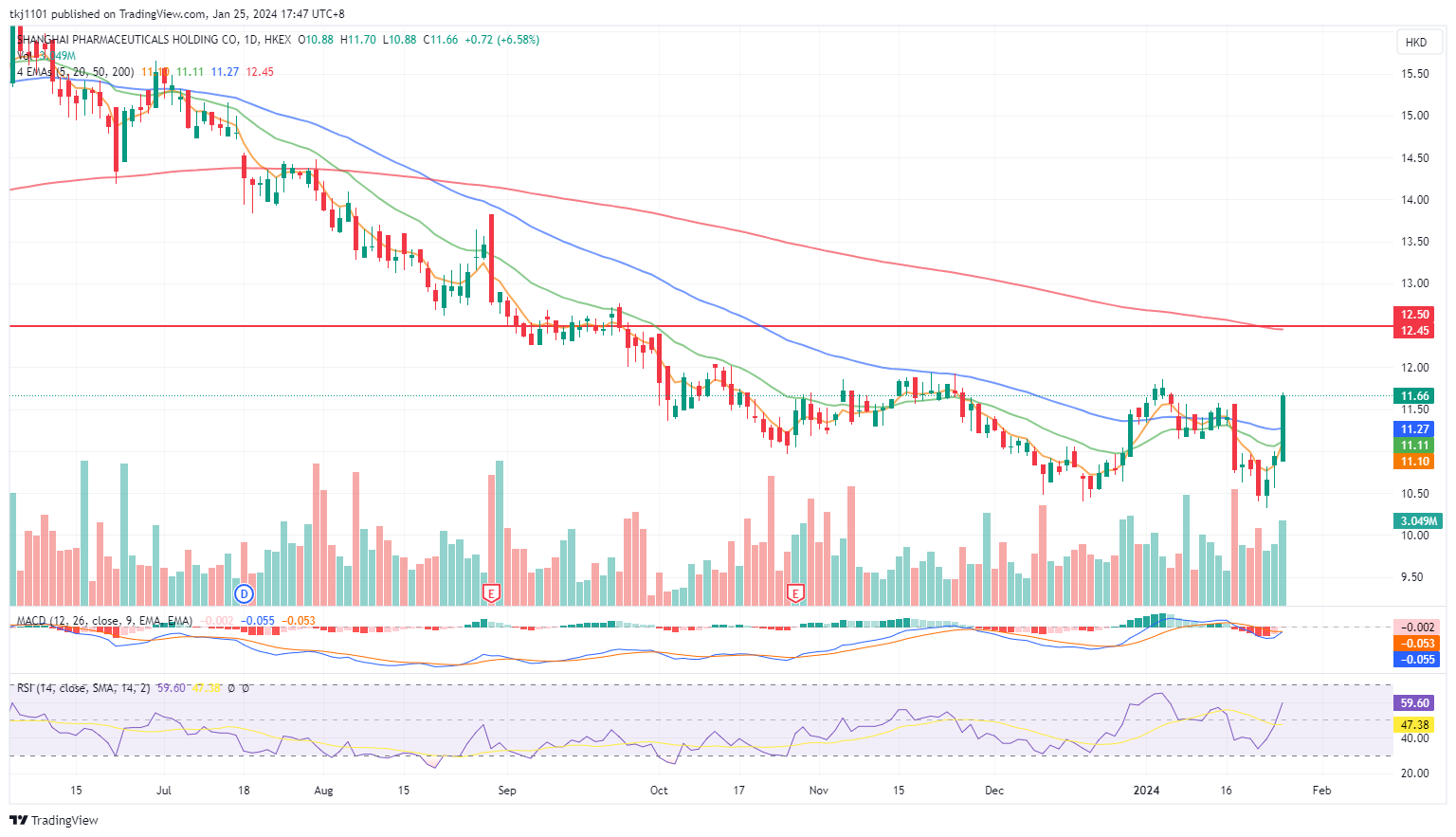Click the red 12.45 EMA label on price axis
The width and height of the screenshot is (1456, 837).
[1415, 331]
